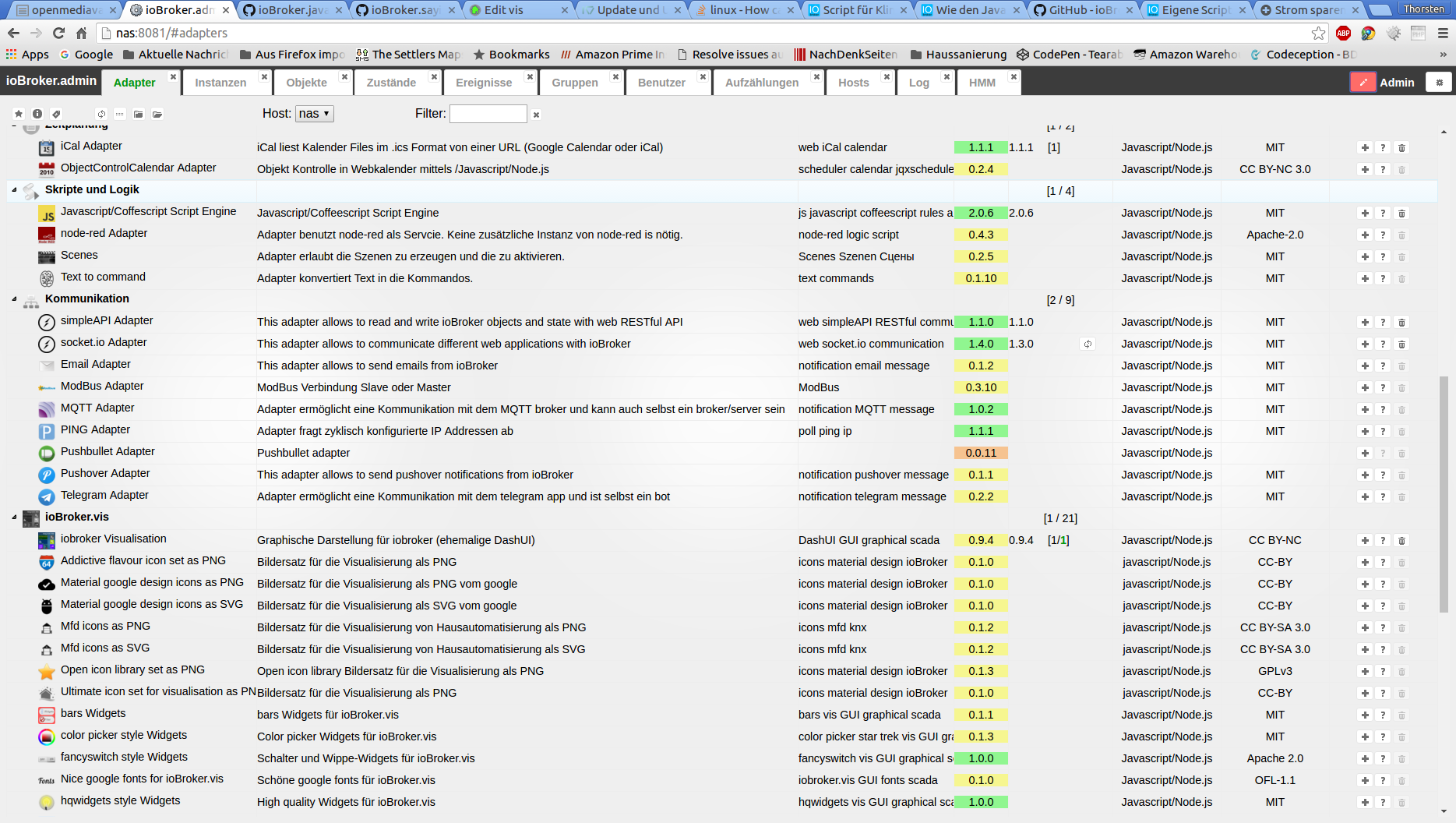Switch to the Objekte tab

[307, 83]
